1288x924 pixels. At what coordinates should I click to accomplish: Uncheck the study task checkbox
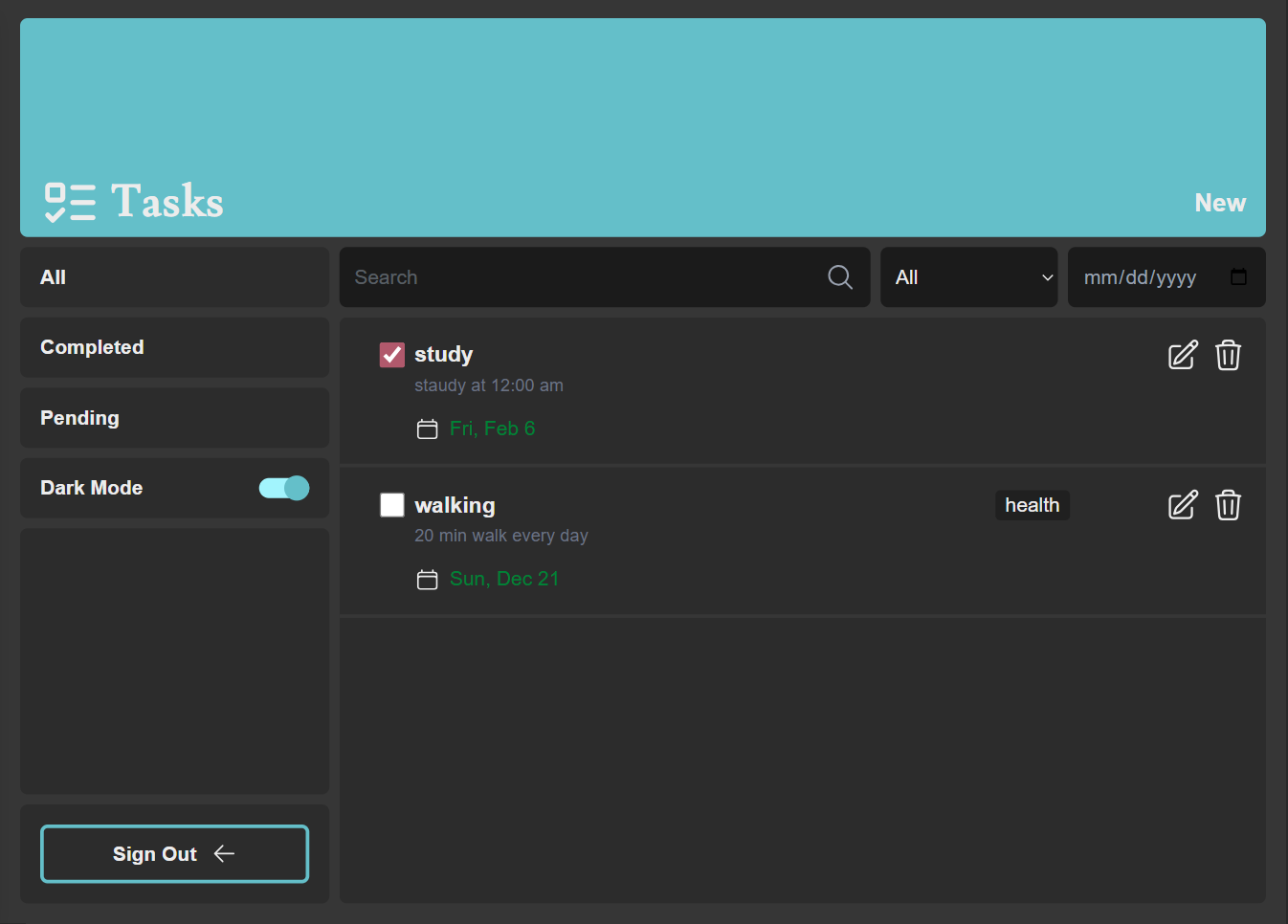(392, 355)
